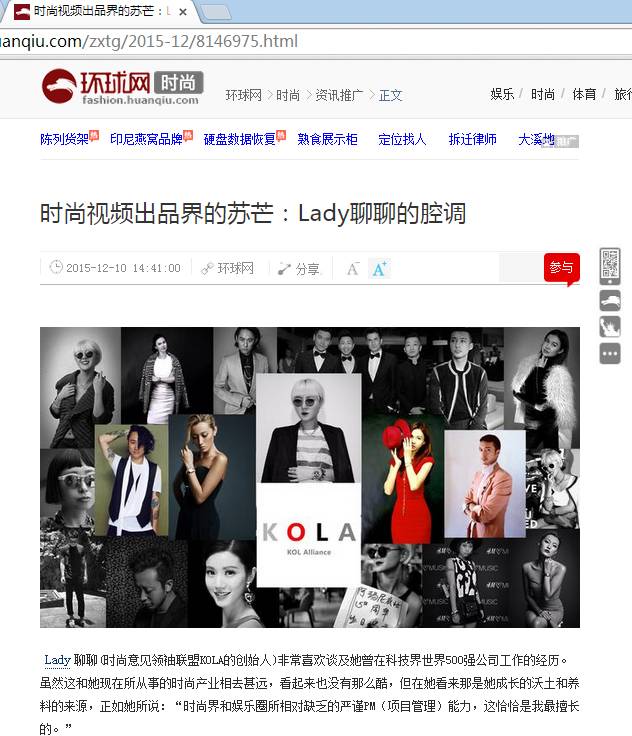Open the 陈列货架 ad link
Image resolution: width=632 pixels, height=736 pixels.
click(64, 139)
